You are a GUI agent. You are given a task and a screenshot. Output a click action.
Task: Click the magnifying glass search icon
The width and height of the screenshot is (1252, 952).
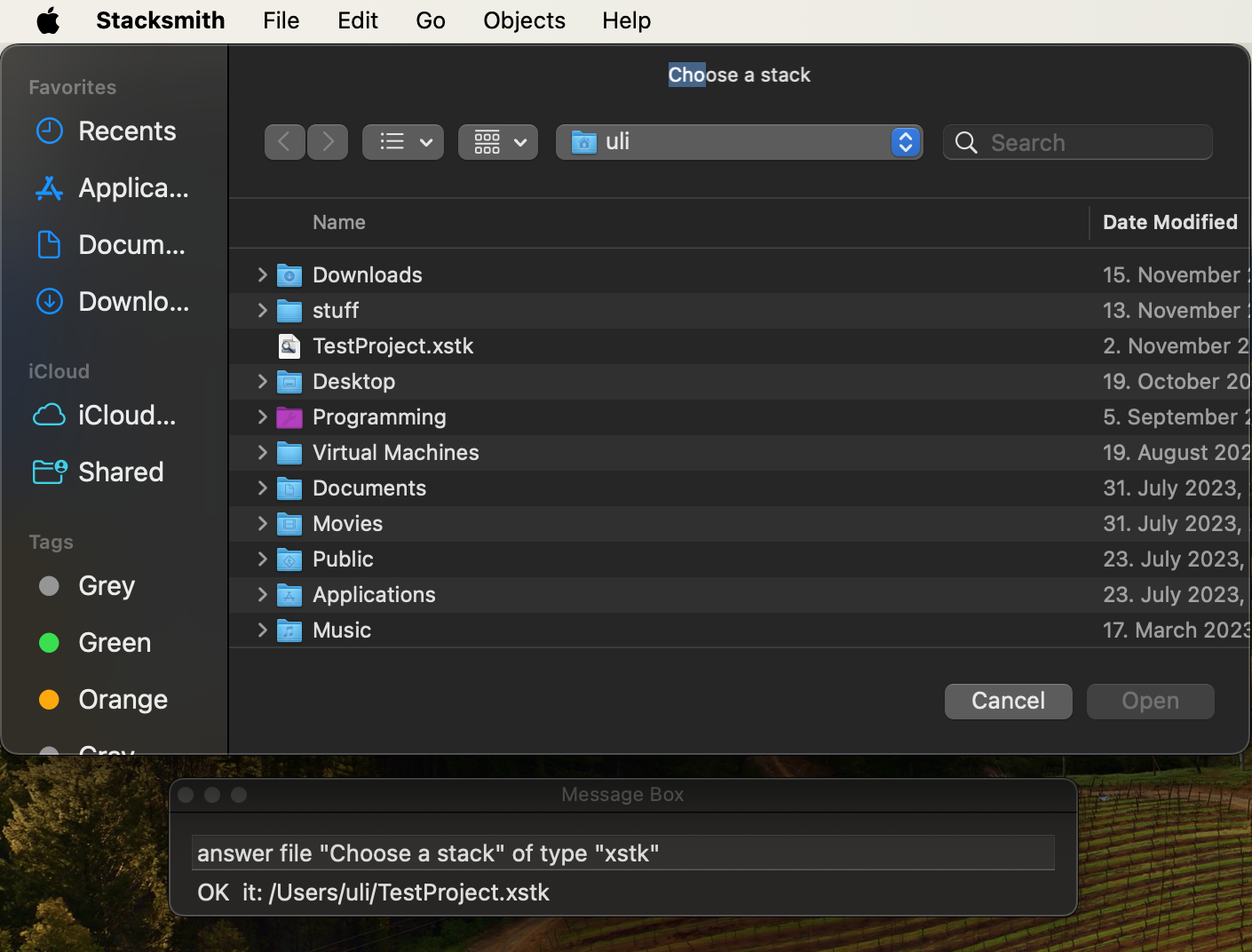[x=966, y=142]
